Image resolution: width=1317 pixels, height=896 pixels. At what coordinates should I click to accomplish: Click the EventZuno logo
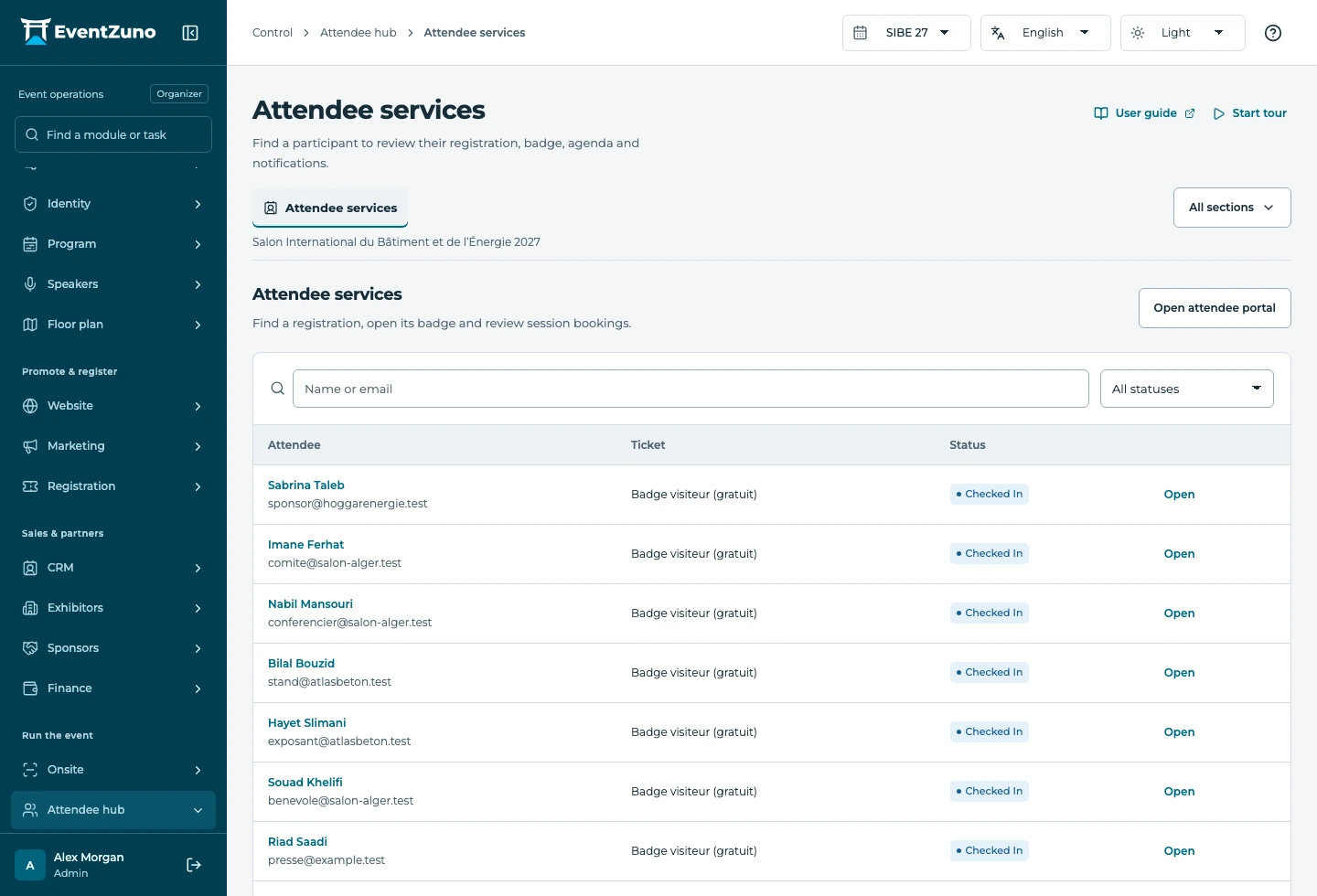89,32
